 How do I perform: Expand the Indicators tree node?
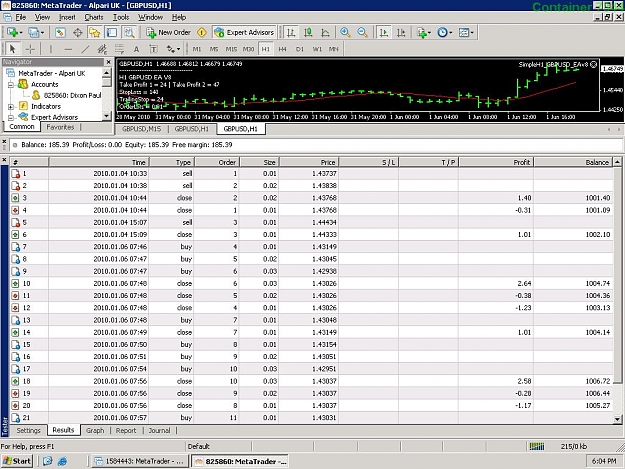[x=11, y=106]
